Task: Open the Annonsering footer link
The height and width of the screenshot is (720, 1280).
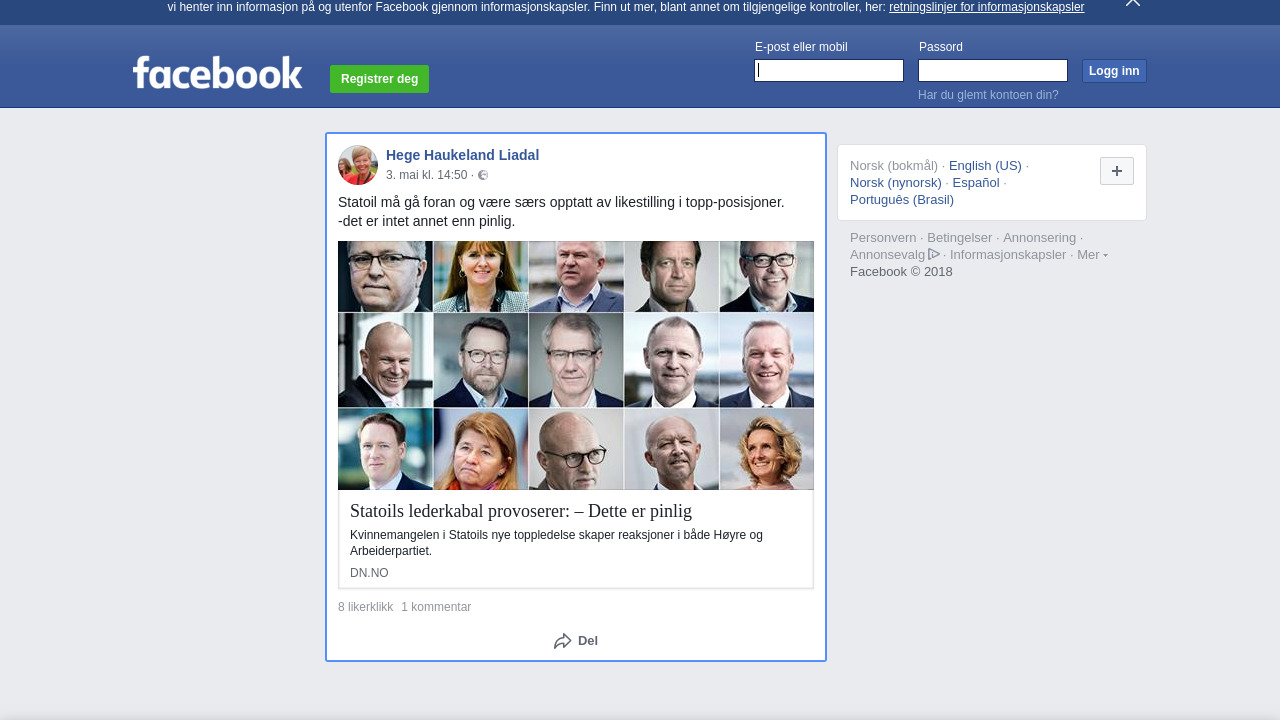Action: 1040,238
